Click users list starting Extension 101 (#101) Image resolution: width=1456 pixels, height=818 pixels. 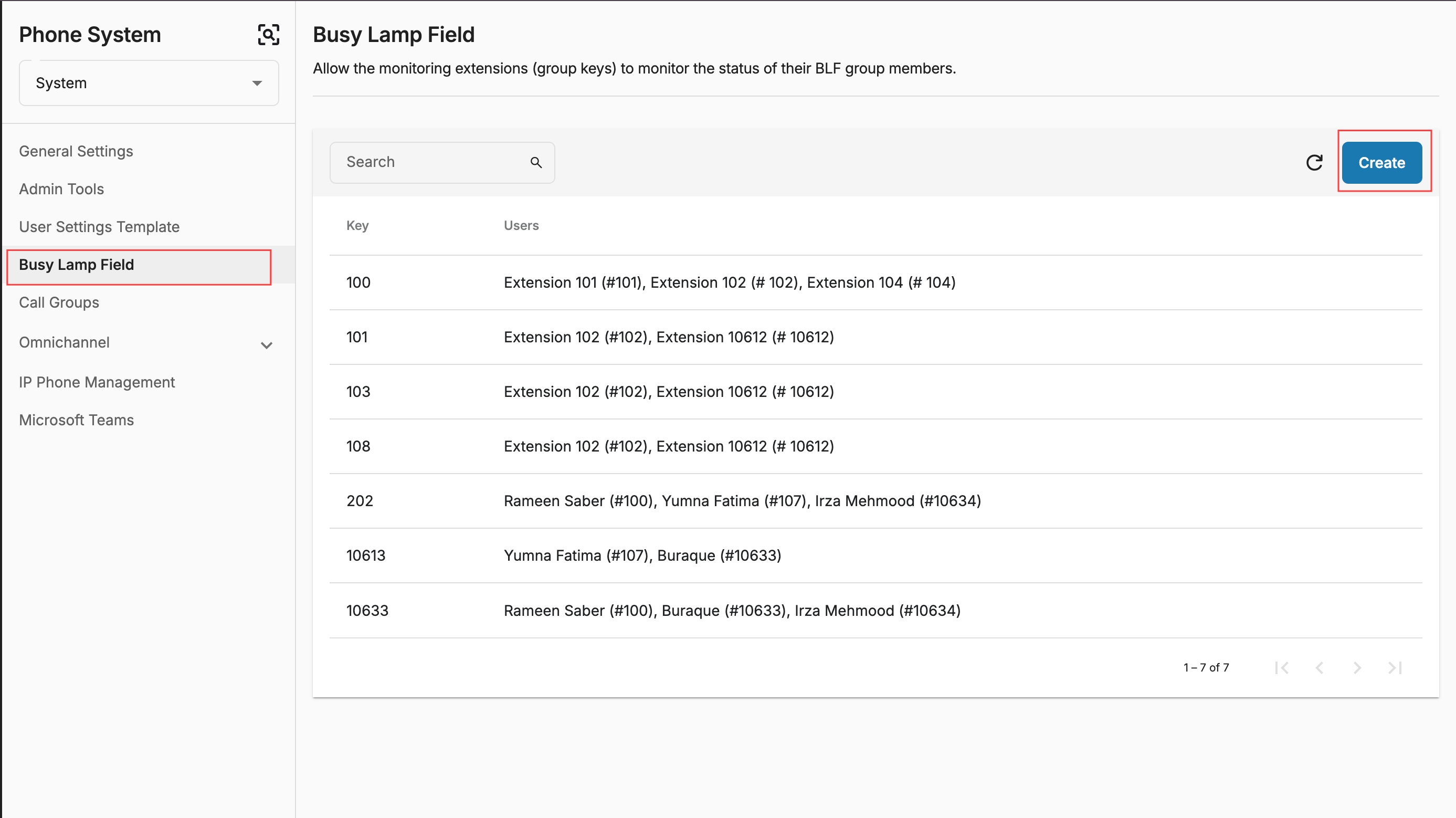point(730,282)
